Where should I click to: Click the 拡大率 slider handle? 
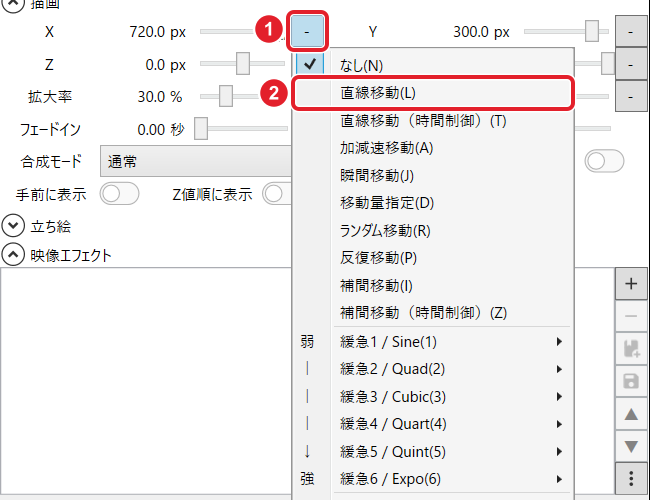pyautogui.click(x=226, y=96)
